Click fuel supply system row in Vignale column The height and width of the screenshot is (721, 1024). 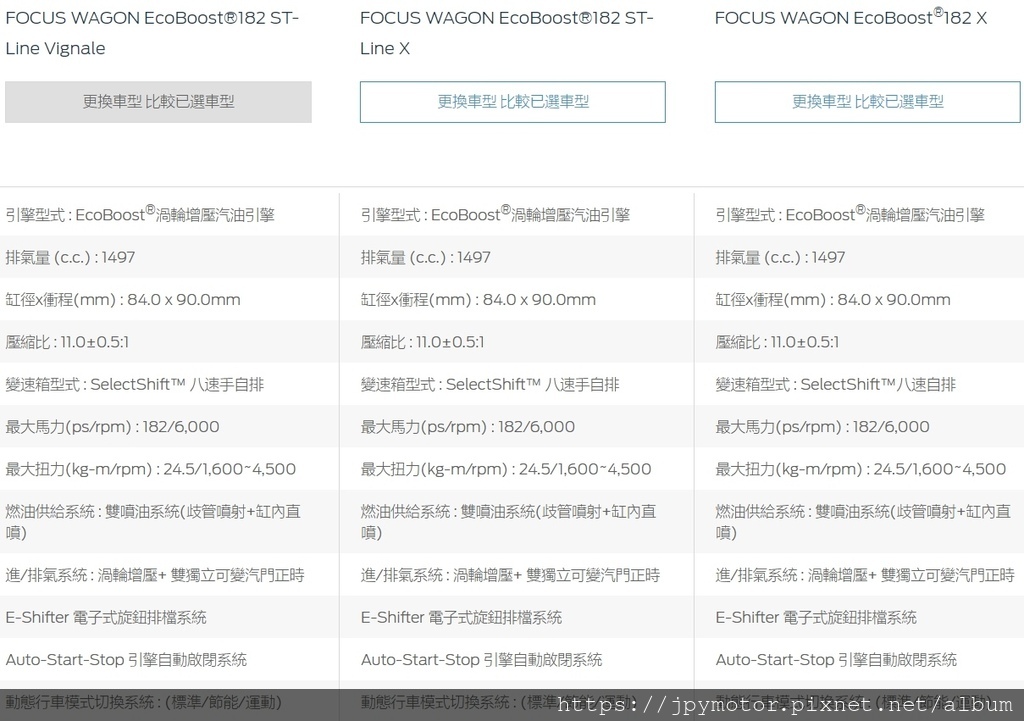[x=169, y=522]
